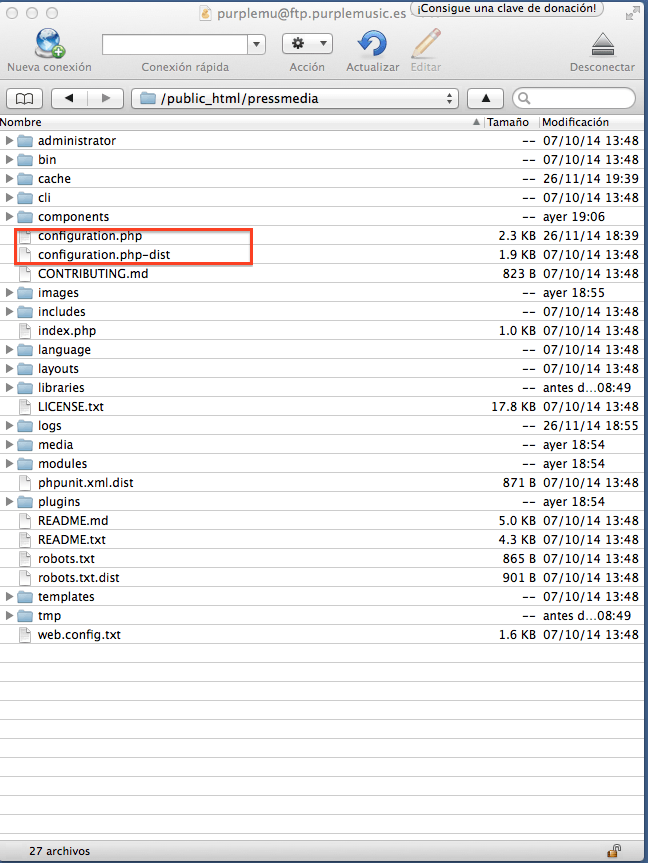Open the Nueva conexión globe icon
The width and height of the screenshot is (648, 863).
coord(50,43)
